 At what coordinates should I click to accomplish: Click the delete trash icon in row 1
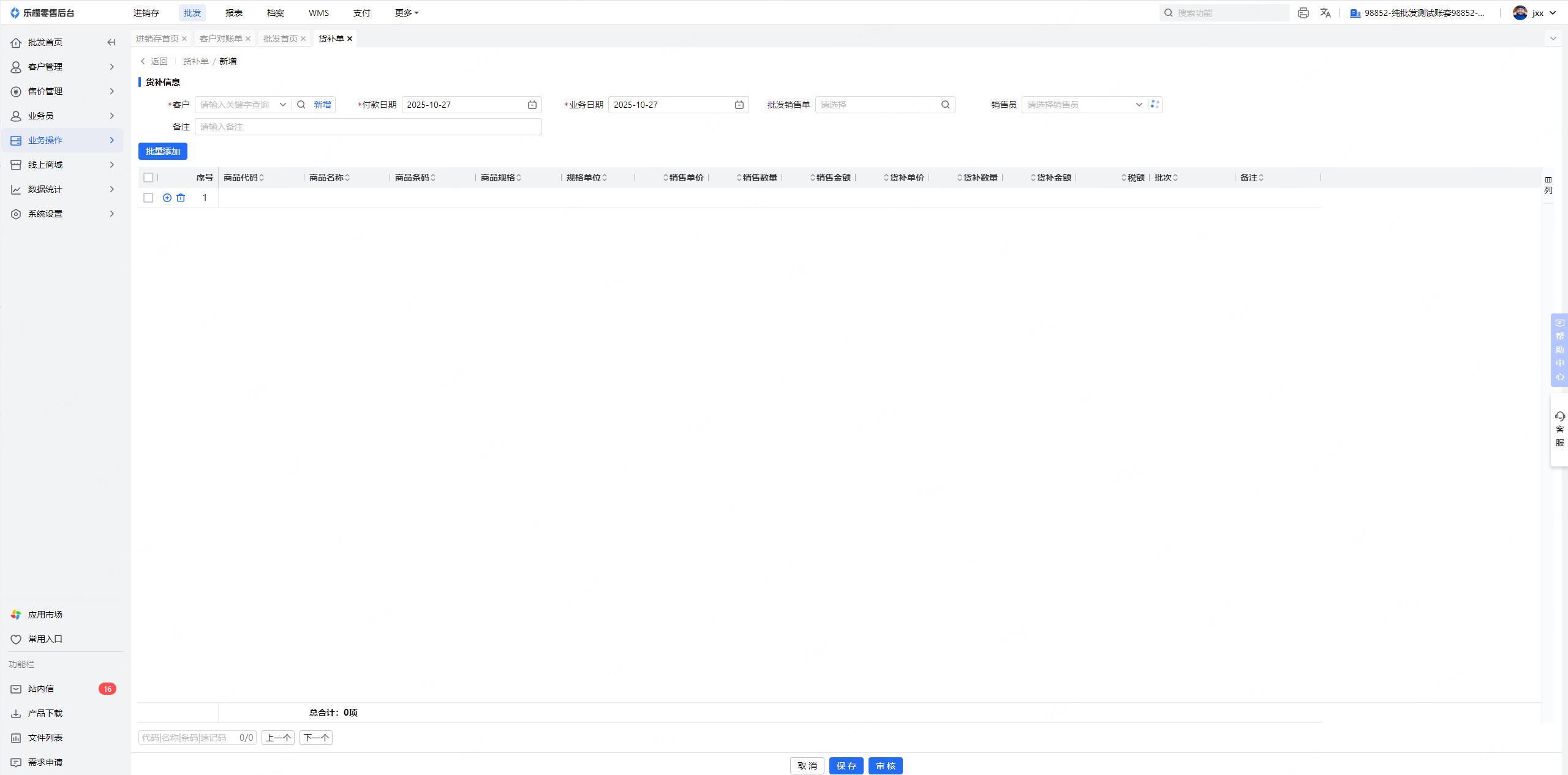point(181,198)
